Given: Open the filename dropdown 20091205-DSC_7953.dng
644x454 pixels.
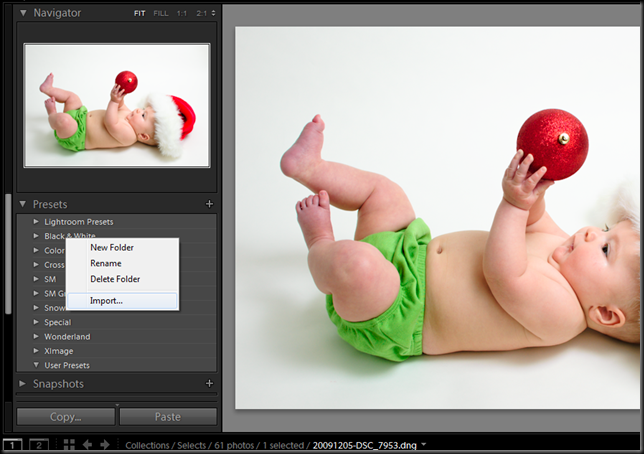Looking at the screenshot, I should click(424, 445).
